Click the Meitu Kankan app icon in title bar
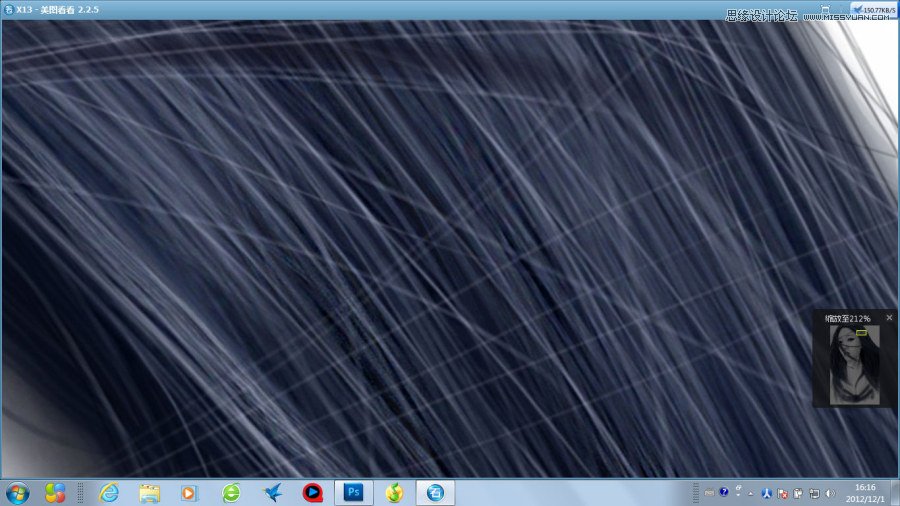Image resolution: width=900 pixels, height=506 pixels. click(9, 10)
